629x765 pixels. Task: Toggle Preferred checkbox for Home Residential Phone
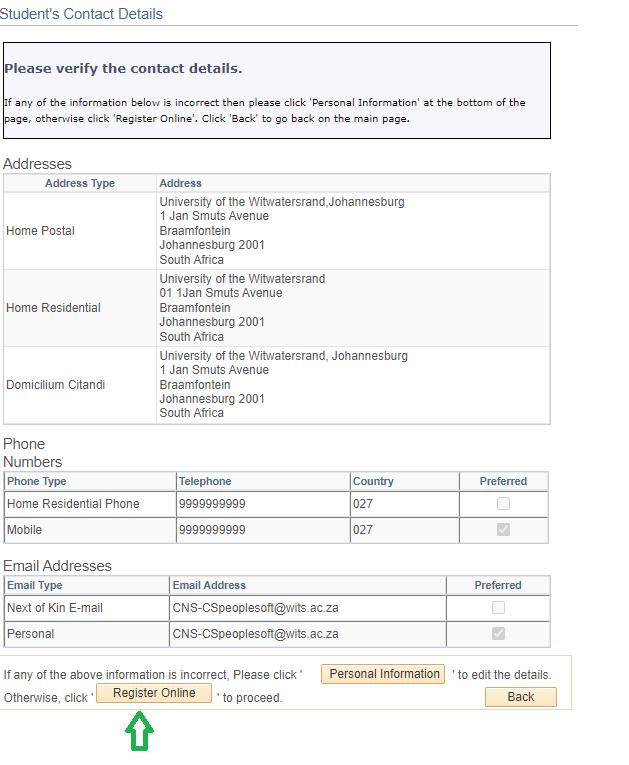point(503,504)
